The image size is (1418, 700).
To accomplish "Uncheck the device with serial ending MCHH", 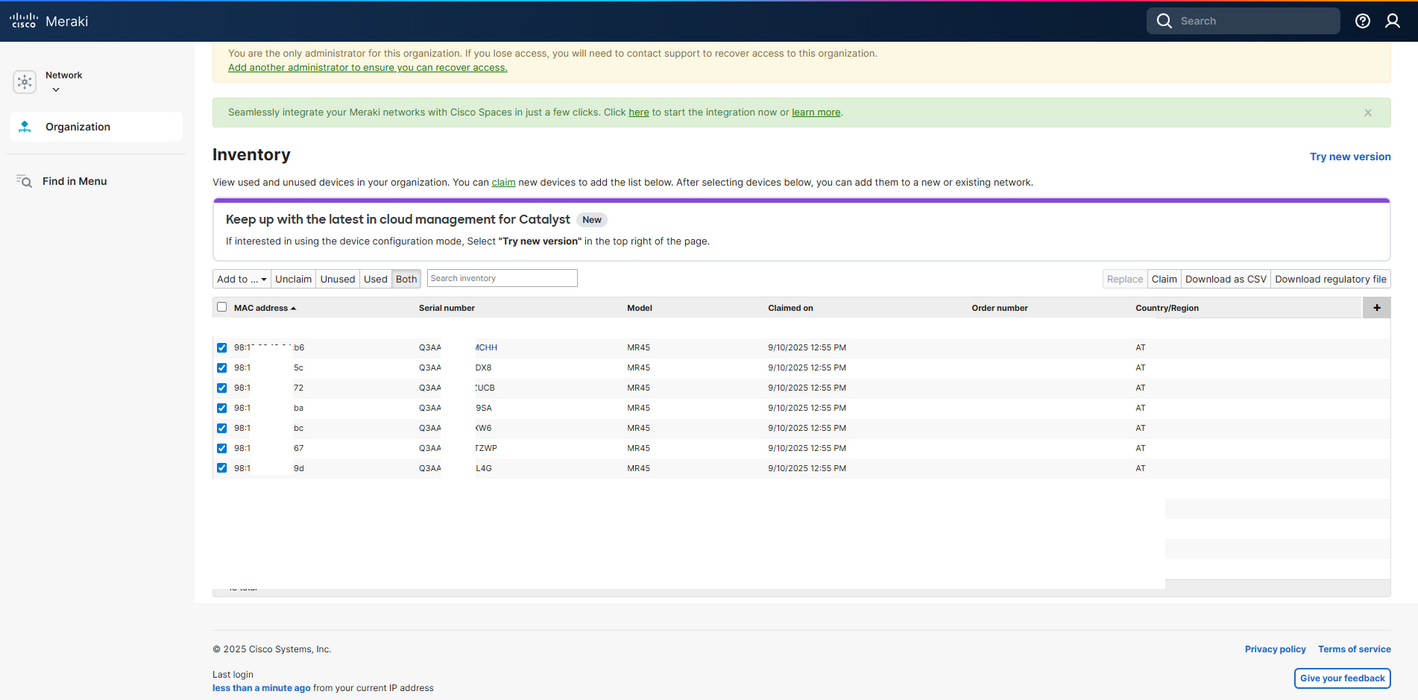I will click(x=222, y=348).
